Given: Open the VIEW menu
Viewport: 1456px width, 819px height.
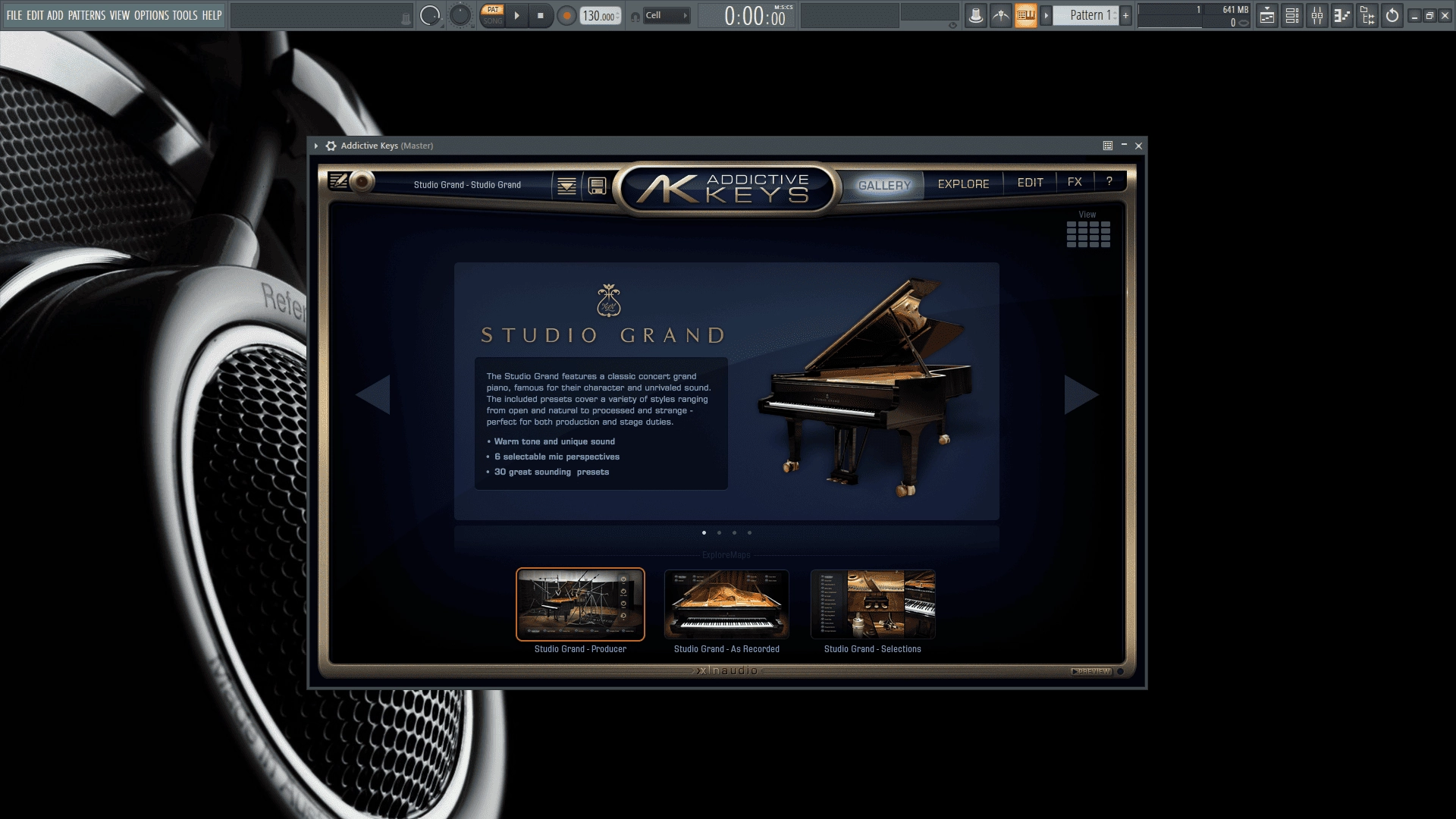Looking at the screenshot, I should 120,15.
